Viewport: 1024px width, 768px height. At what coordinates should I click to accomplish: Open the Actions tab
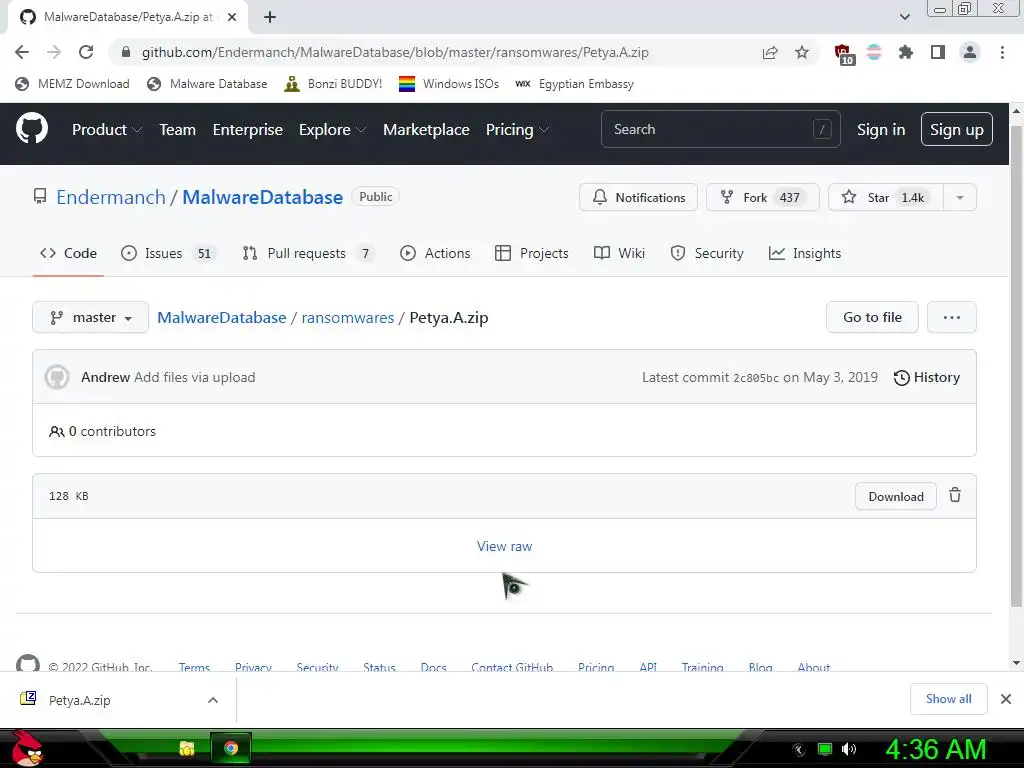435,253
